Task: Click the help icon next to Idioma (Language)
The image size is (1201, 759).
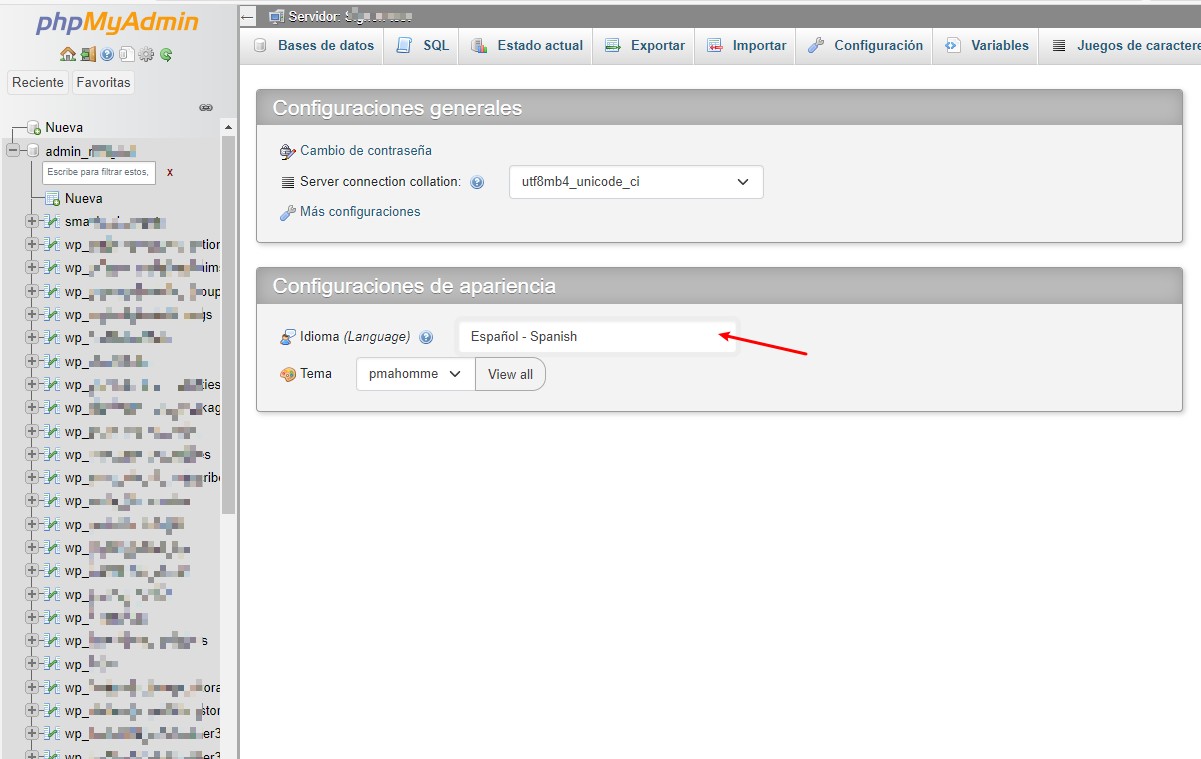Action: (426, 338)
